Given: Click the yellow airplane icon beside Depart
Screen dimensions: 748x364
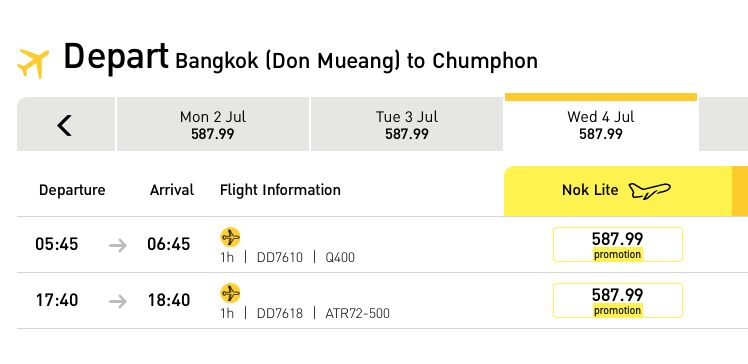Looking at the screenshot, I should [x=33, y=63].
